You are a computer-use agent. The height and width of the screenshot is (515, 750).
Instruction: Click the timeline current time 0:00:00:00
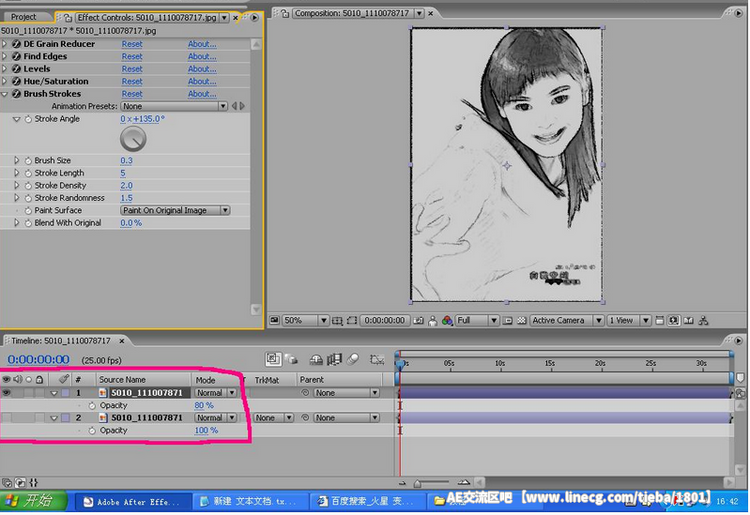(x=38, y=360)
